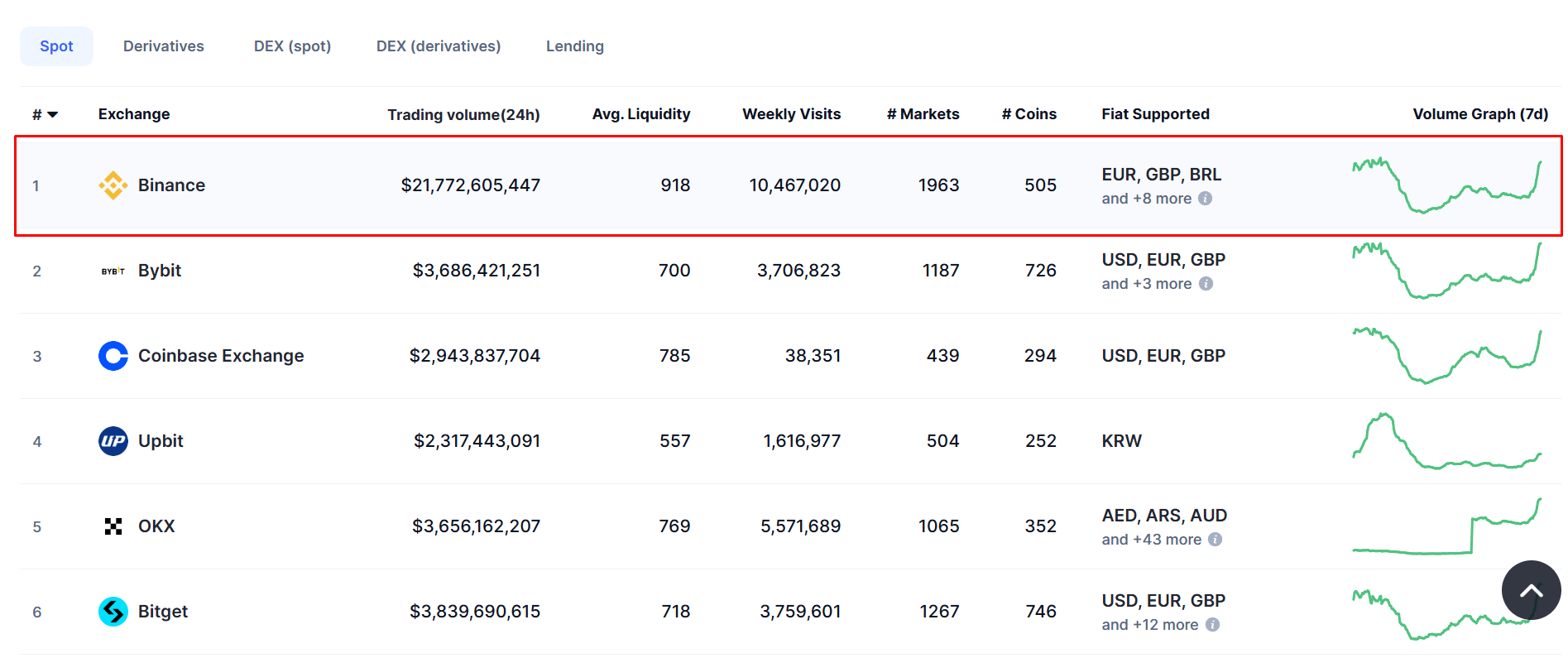Open the Coinbase Exchange name link
Viewport: 1568px width, 658px height.
(x=221, y=356)
